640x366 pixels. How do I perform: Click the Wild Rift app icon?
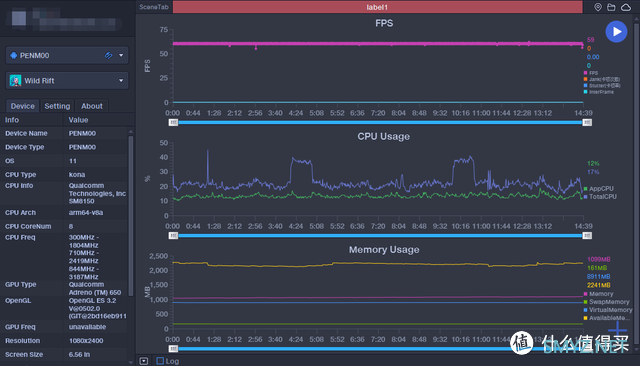(x=16, y=80)
